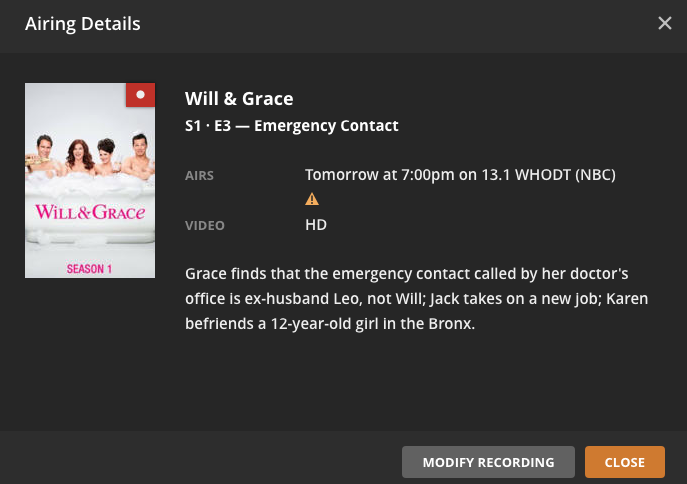Select the Will & Grace show title
687x484 pixels.
pos(239,98)
